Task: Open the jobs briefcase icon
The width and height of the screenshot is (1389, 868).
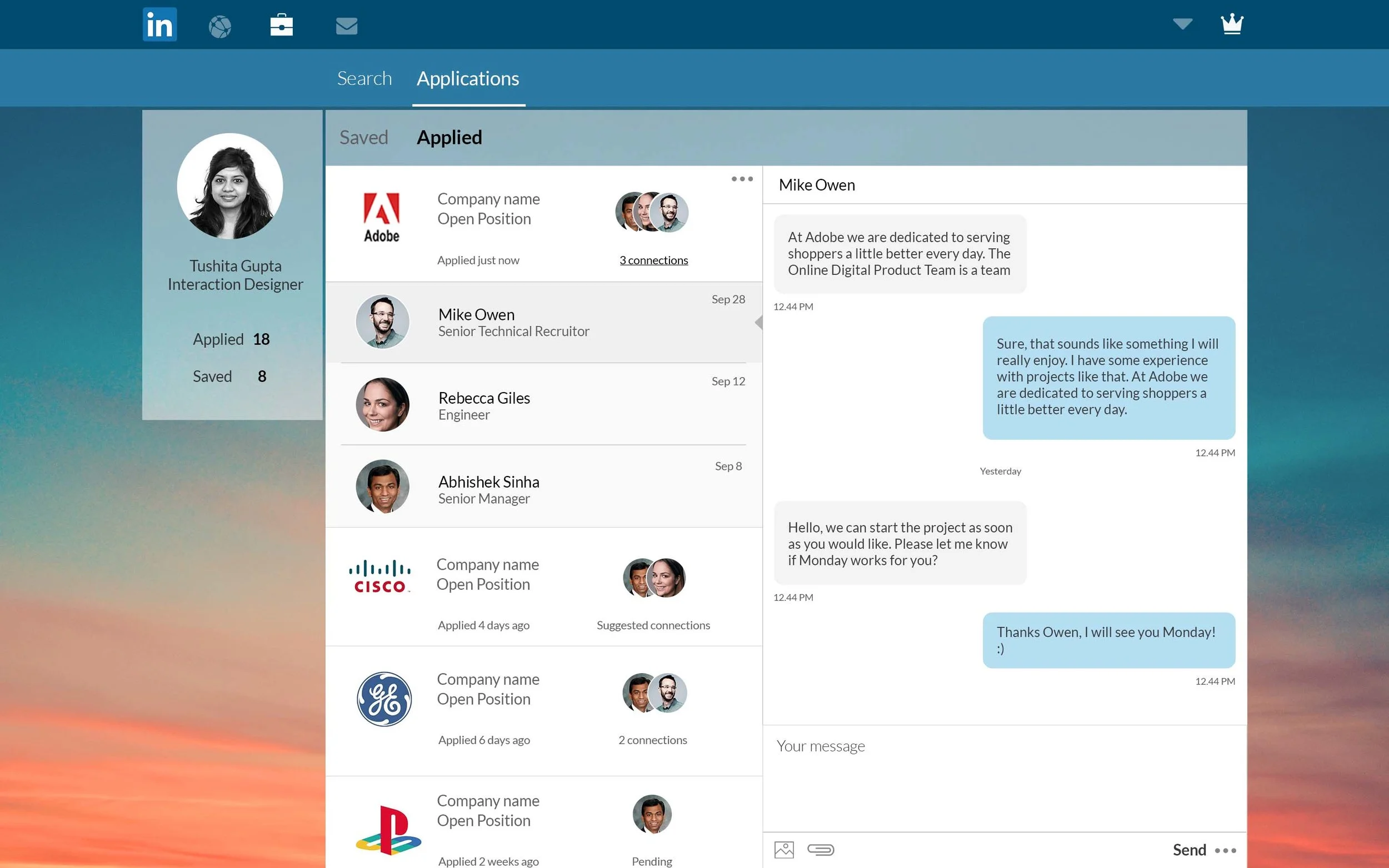Action: (x=281, y=25)
